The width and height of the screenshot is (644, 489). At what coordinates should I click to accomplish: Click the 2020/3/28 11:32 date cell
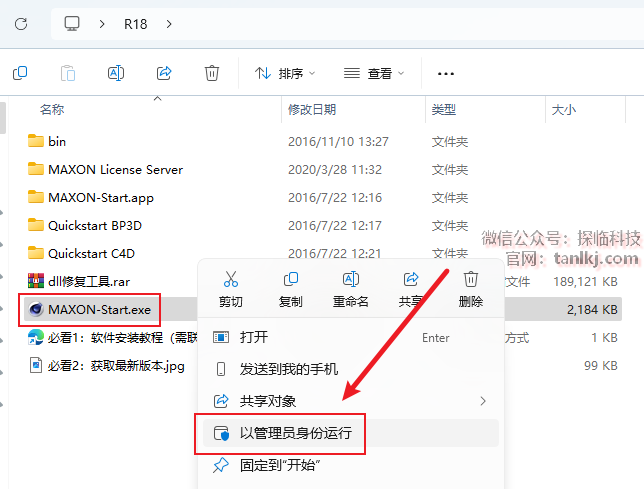(x=335, y=170)
